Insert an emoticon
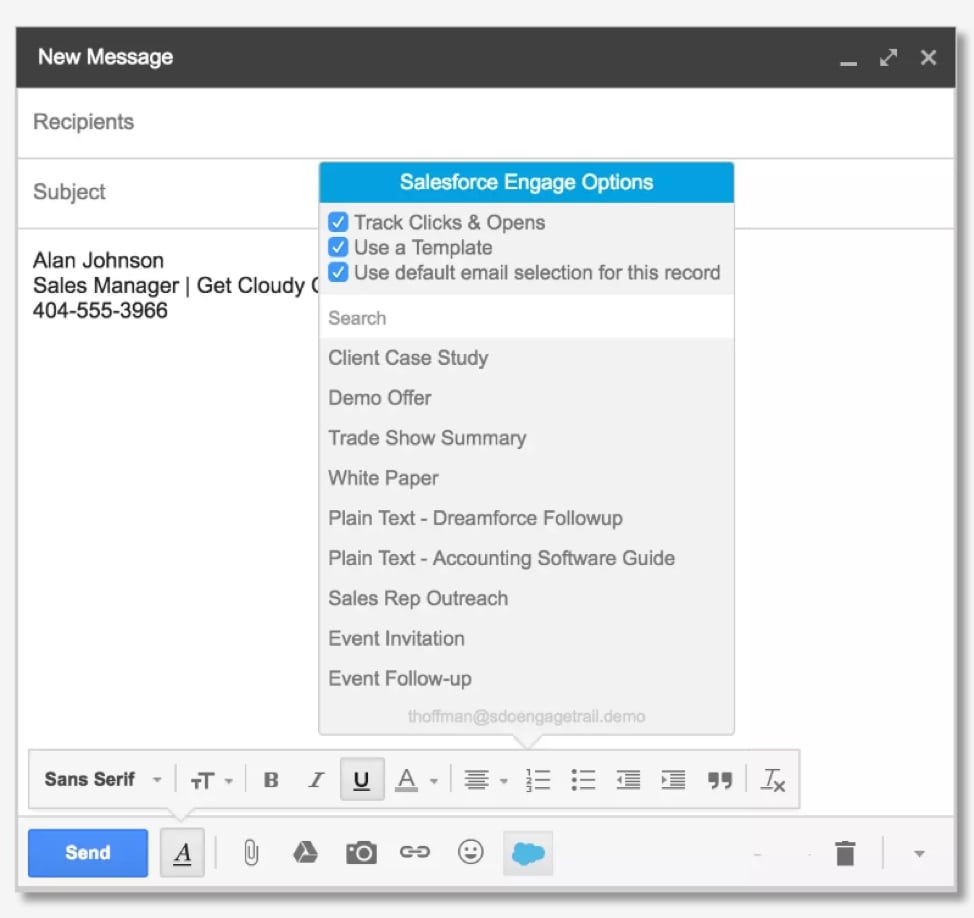 pos(470,852)
